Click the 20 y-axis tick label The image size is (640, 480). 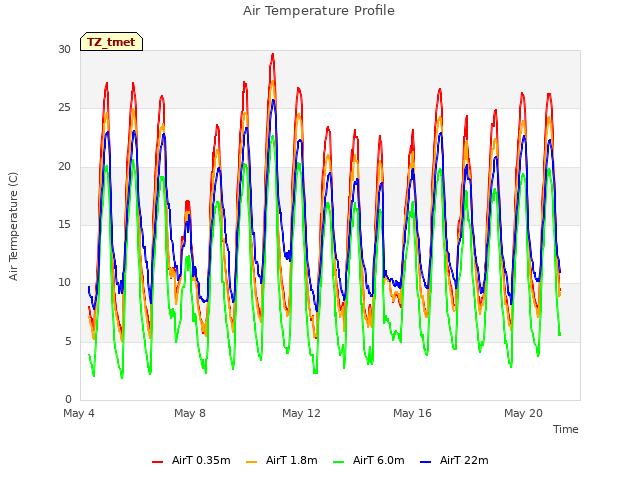tap(64, 167)
